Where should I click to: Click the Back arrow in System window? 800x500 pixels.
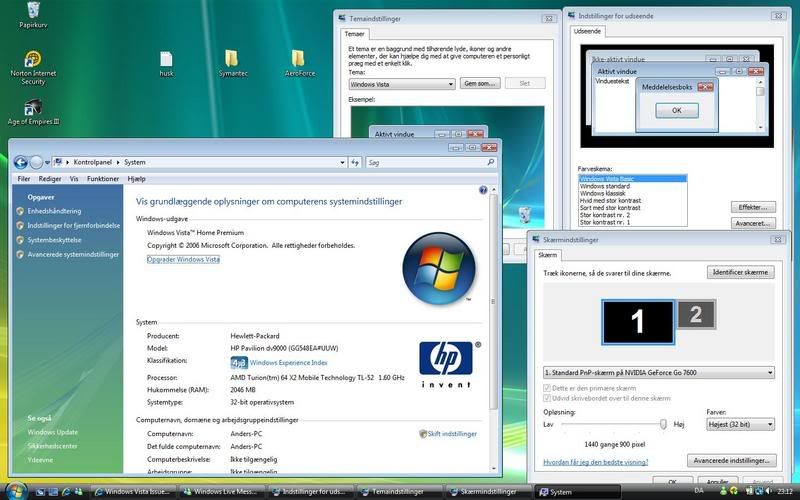(21, 162)
